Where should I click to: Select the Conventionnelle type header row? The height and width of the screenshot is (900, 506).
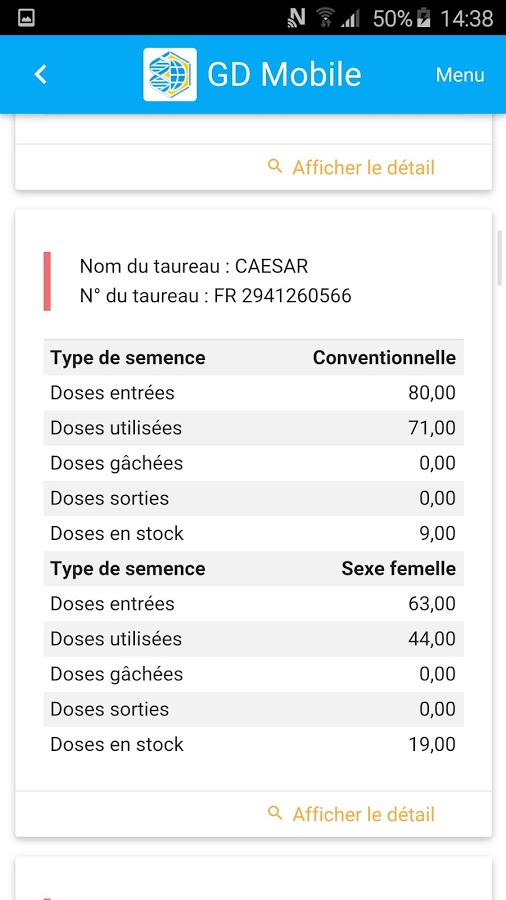tap(254, 358)
